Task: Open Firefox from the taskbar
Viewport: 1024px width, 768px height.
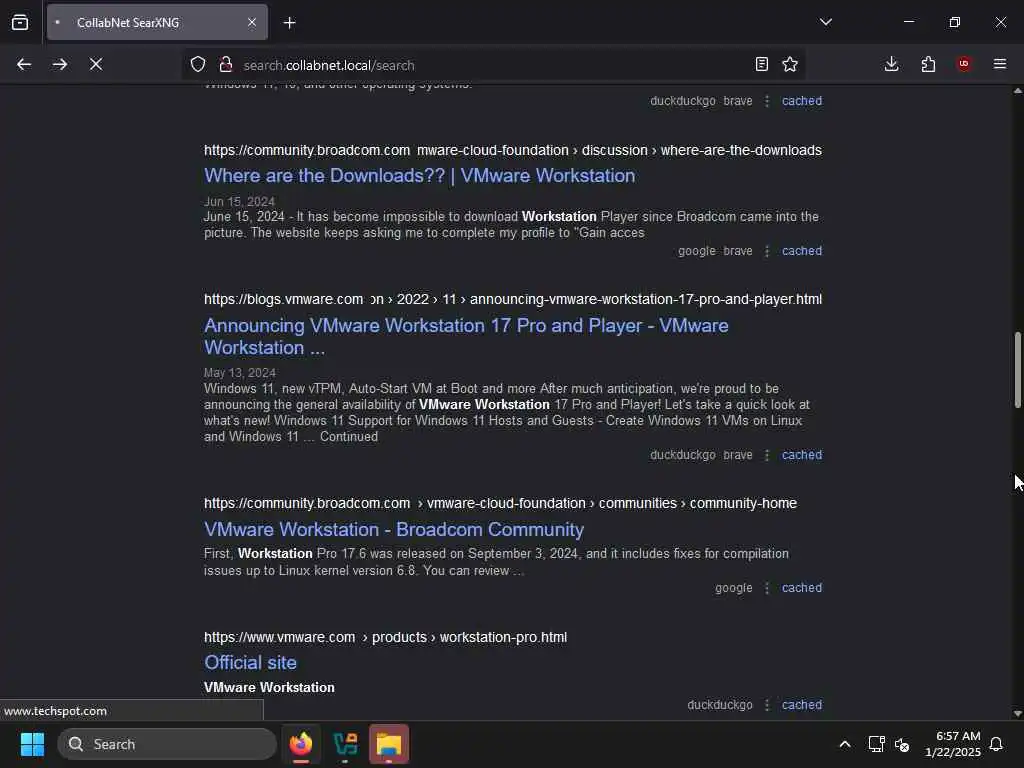Action: pos(301,744)
